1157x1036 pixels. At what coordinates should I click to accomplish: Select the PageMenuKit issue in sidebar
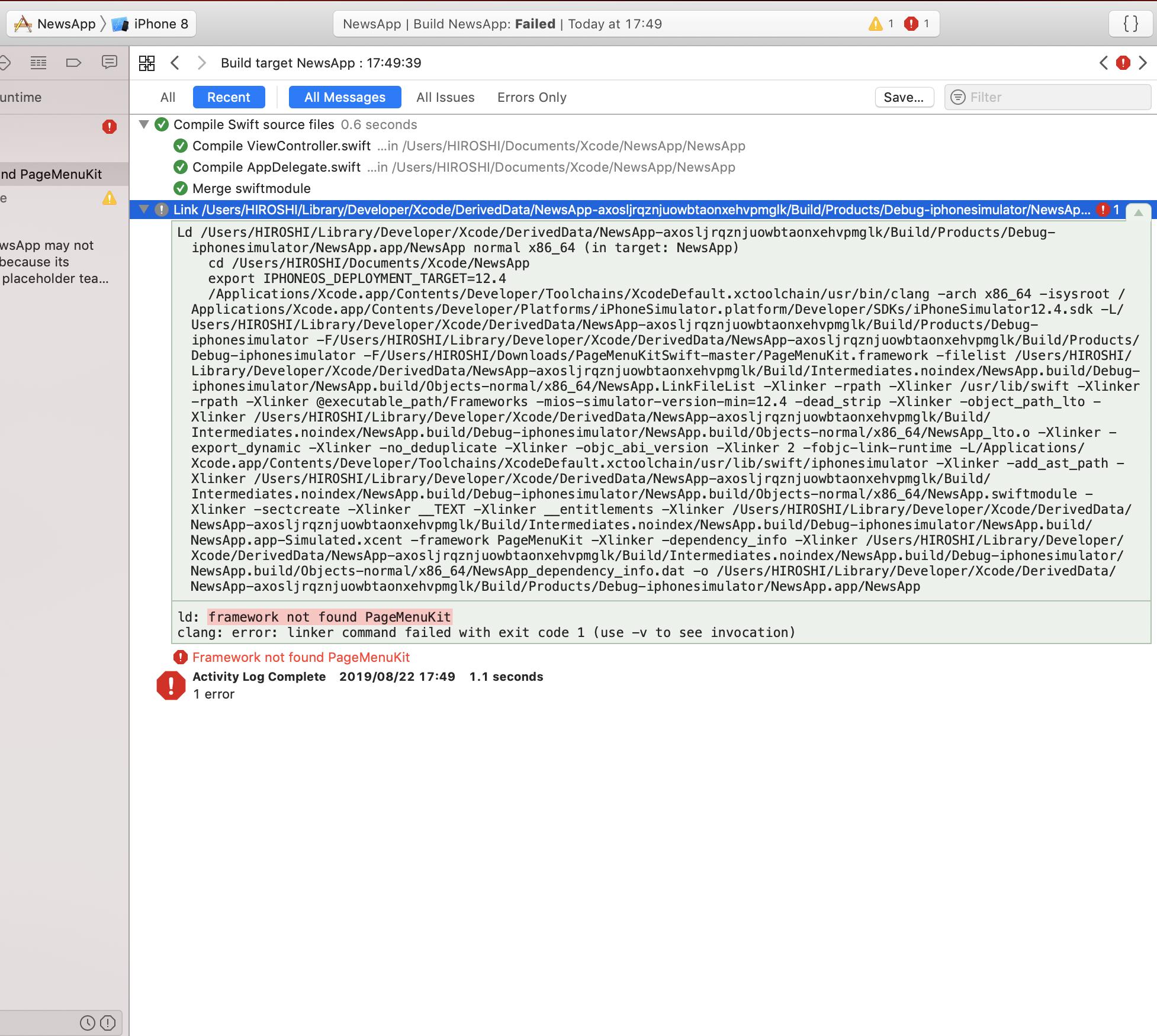(65, 174)
